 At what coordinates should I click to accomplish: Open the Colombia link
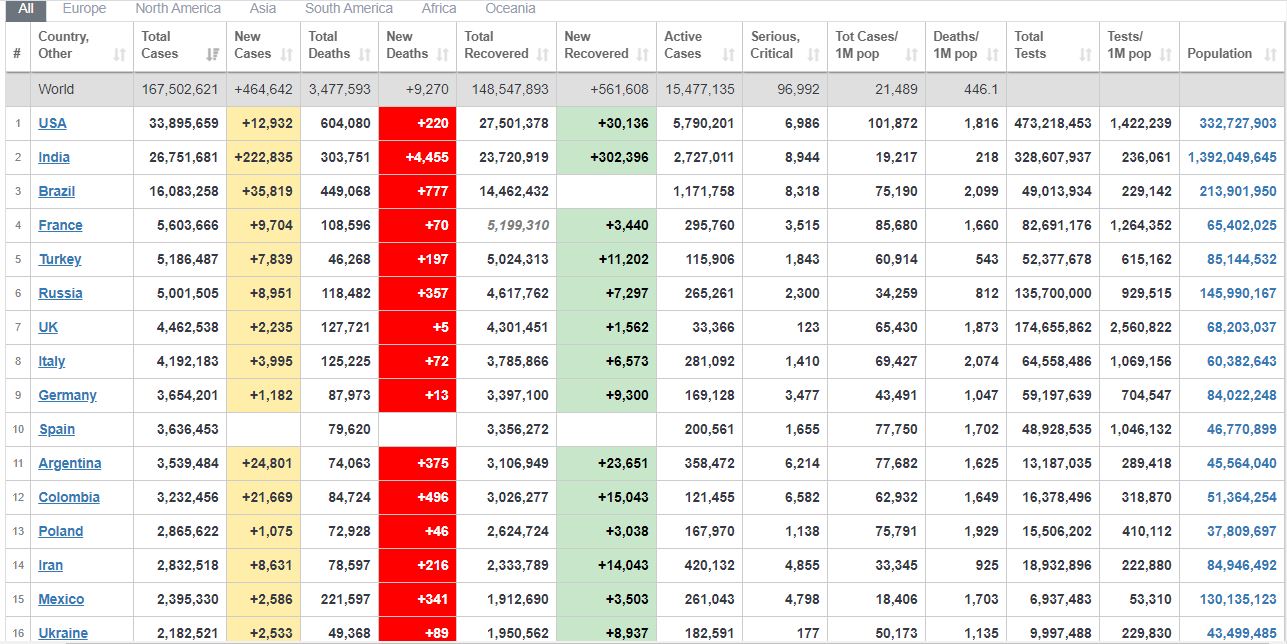pyautogui.click(x=69, y=497)
